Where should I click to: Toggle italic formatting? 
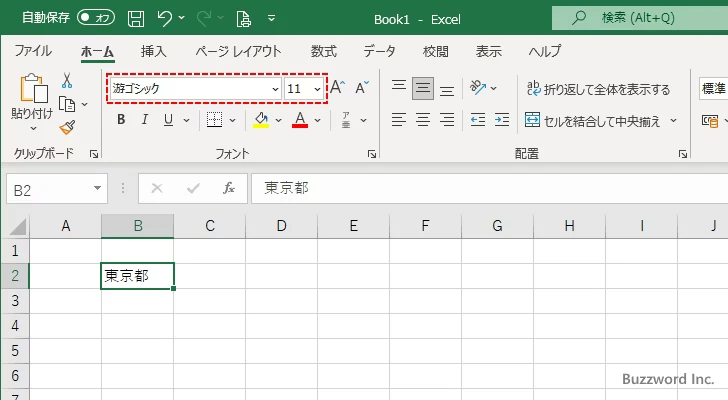tap(145, 120)
